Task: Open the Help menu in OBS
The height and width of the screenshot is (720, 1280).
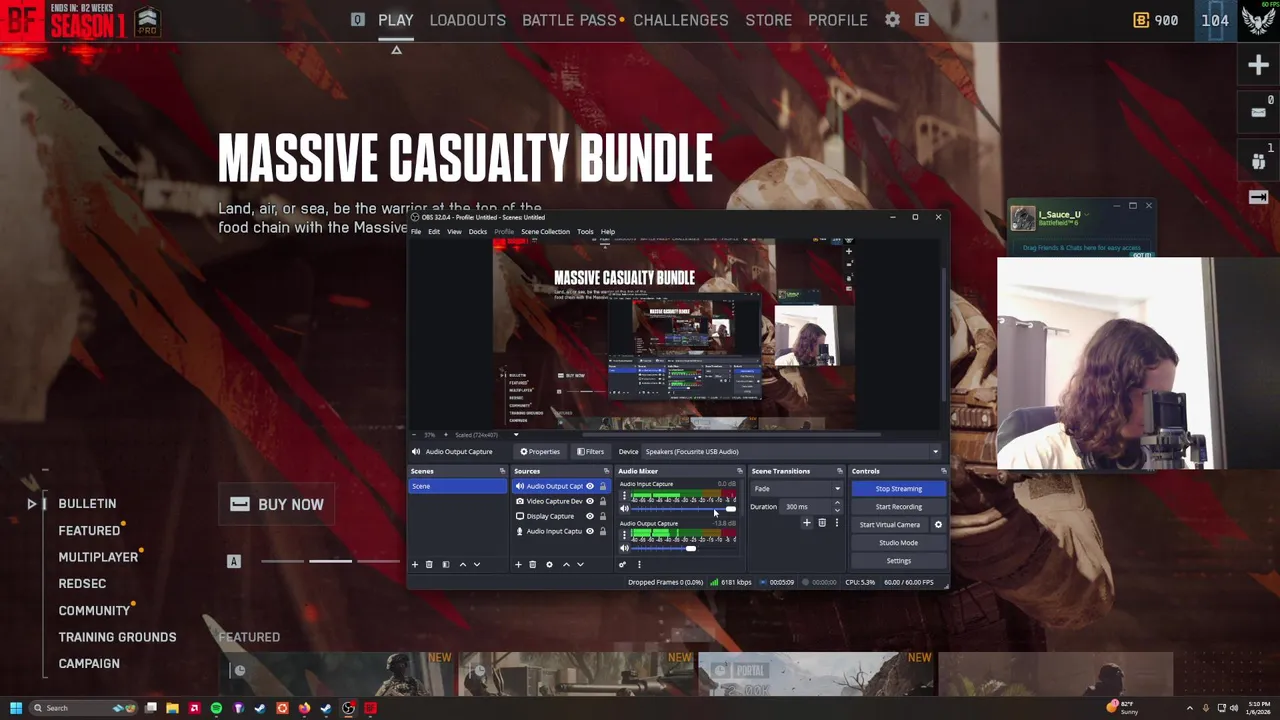Action: (608, 232)
